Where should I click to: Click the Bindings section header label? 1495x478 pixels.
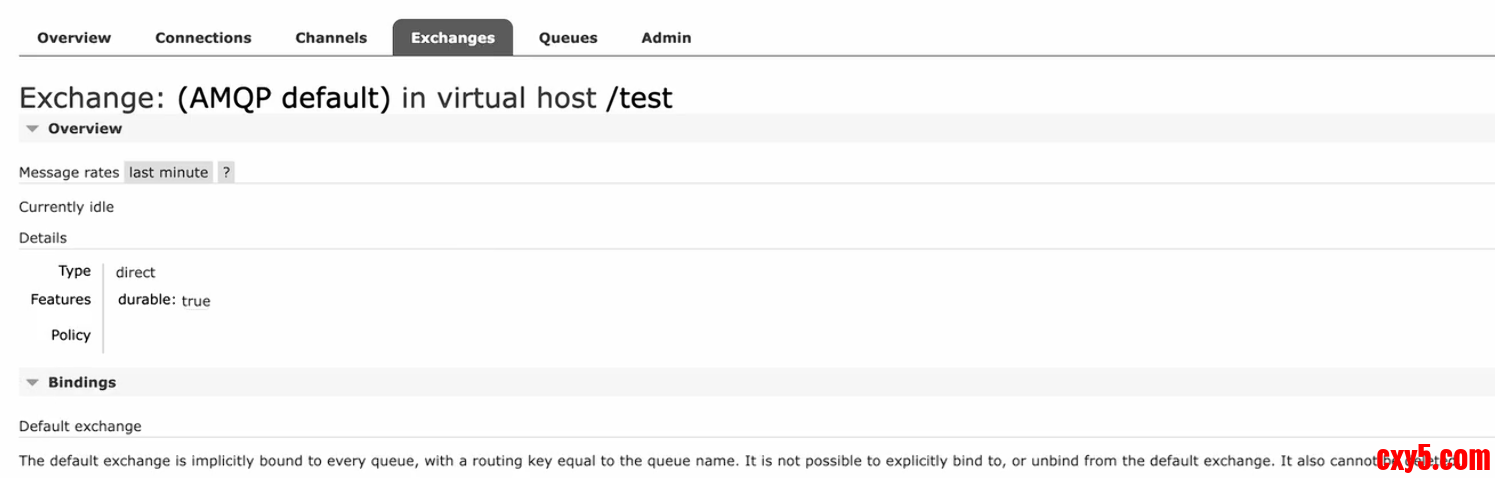(82, 382)
